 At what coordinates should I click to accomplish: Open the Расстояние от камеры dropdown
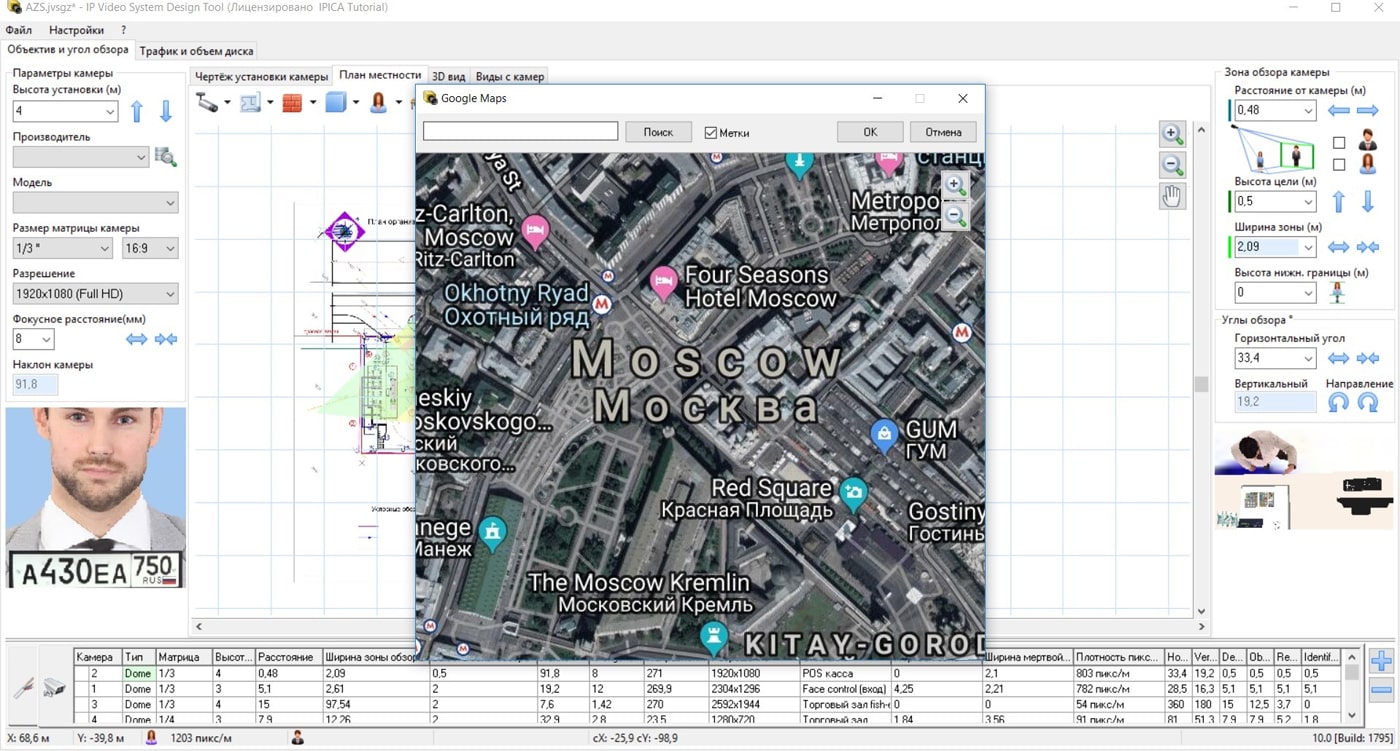pyautogui.click(x=1308, y=111)
